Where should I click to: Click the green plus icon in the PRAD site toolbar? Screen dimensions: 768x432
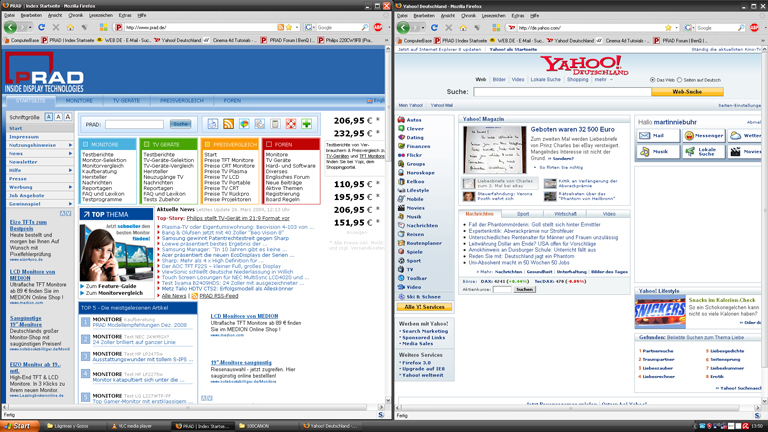tap(307, 124)
